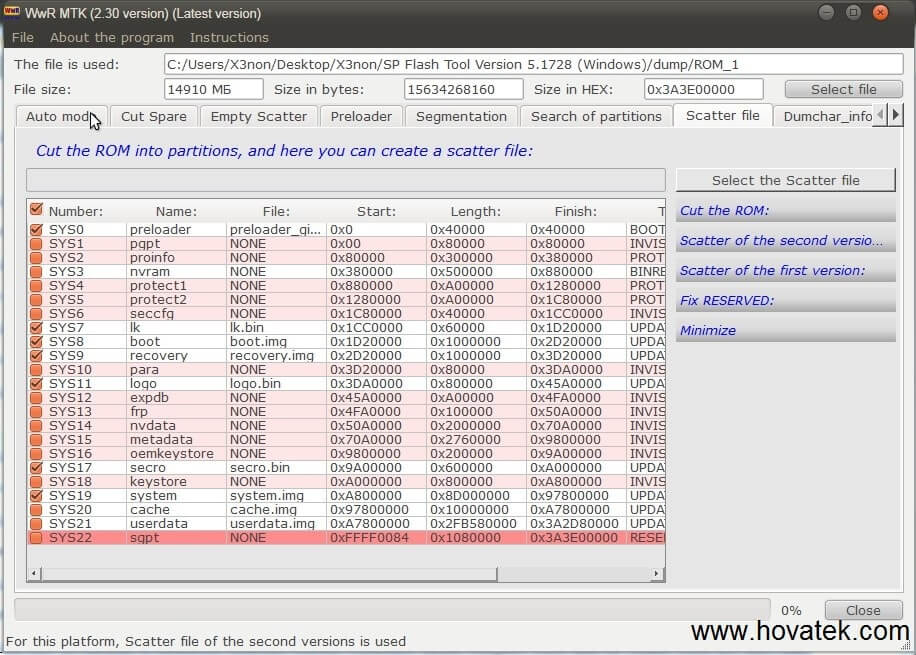Open the File menu
The image size is (916, 655).
point(23,37)
